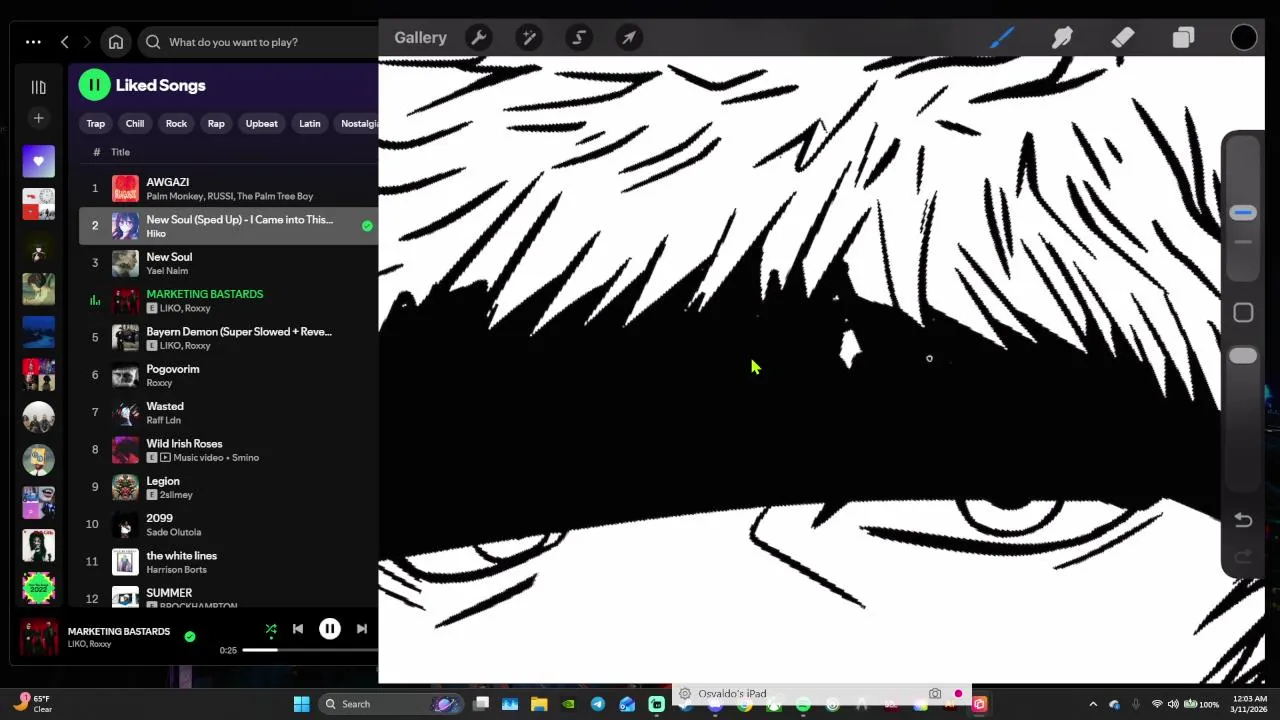Image resolution: width=1280 pixels, height=720 pixels.
Task: Open Windows Start menu
Action: (301, 704)
